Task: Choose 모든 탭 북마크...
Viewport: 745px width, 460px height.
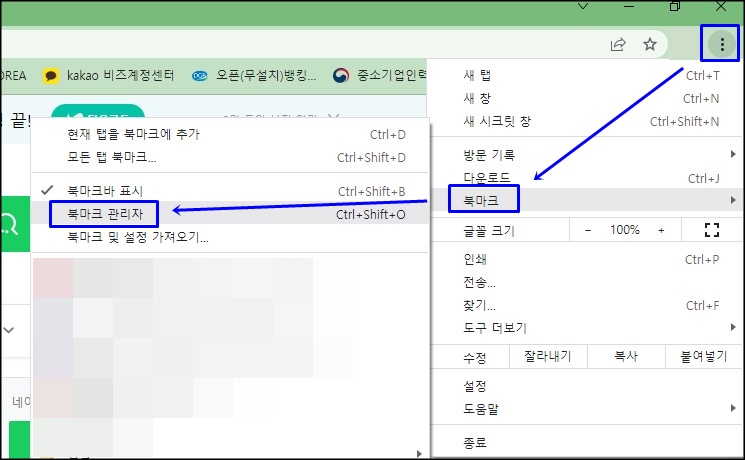Action: (x=230, y=157)
